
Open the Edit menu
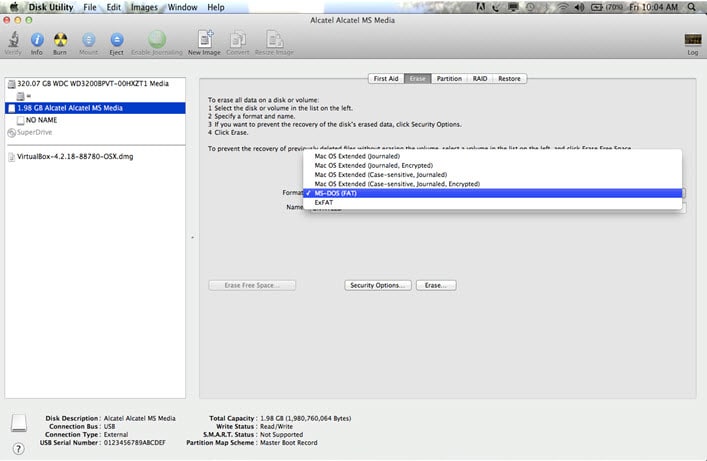[114, 7]
